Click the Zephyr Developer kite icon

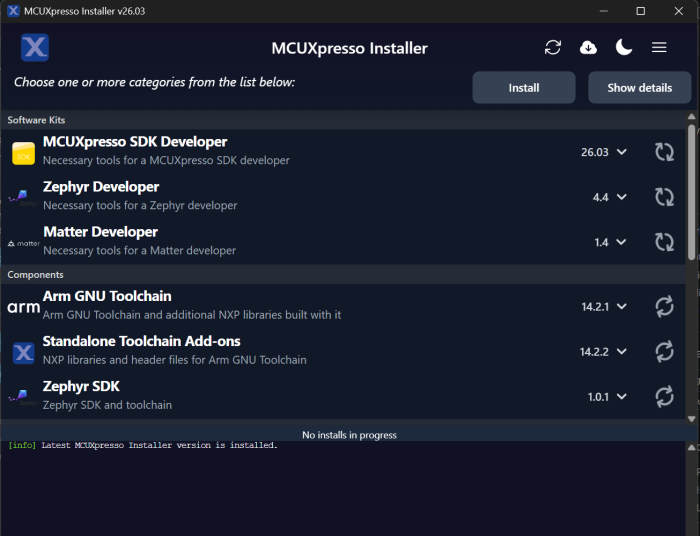tap(22, 197)
